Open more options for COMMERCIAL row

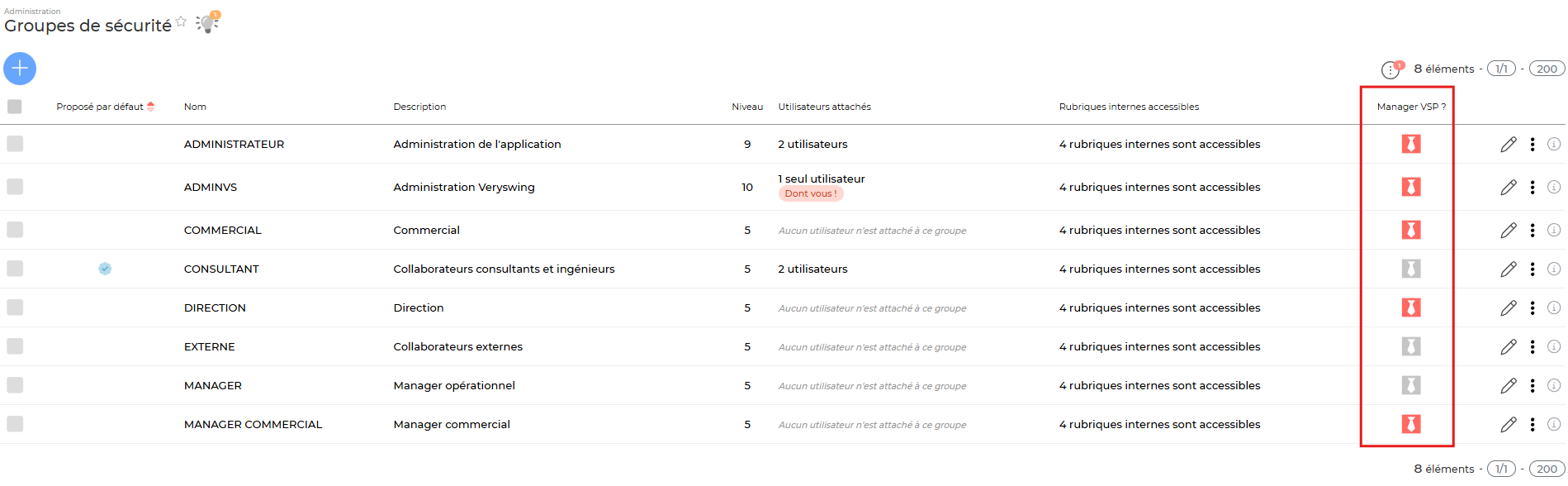1532,230
